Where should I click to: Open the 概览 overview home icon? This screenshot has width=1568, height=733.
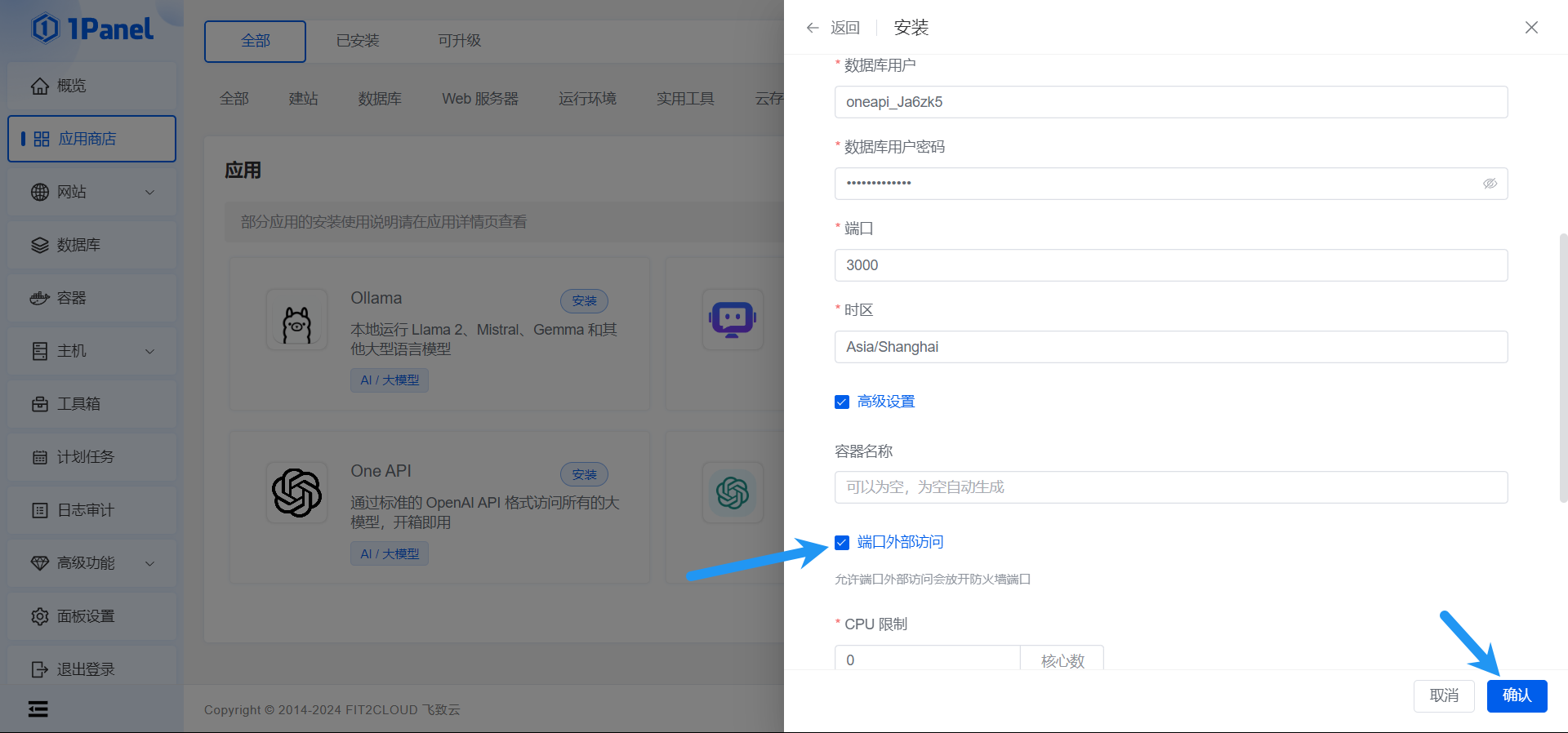39,86
